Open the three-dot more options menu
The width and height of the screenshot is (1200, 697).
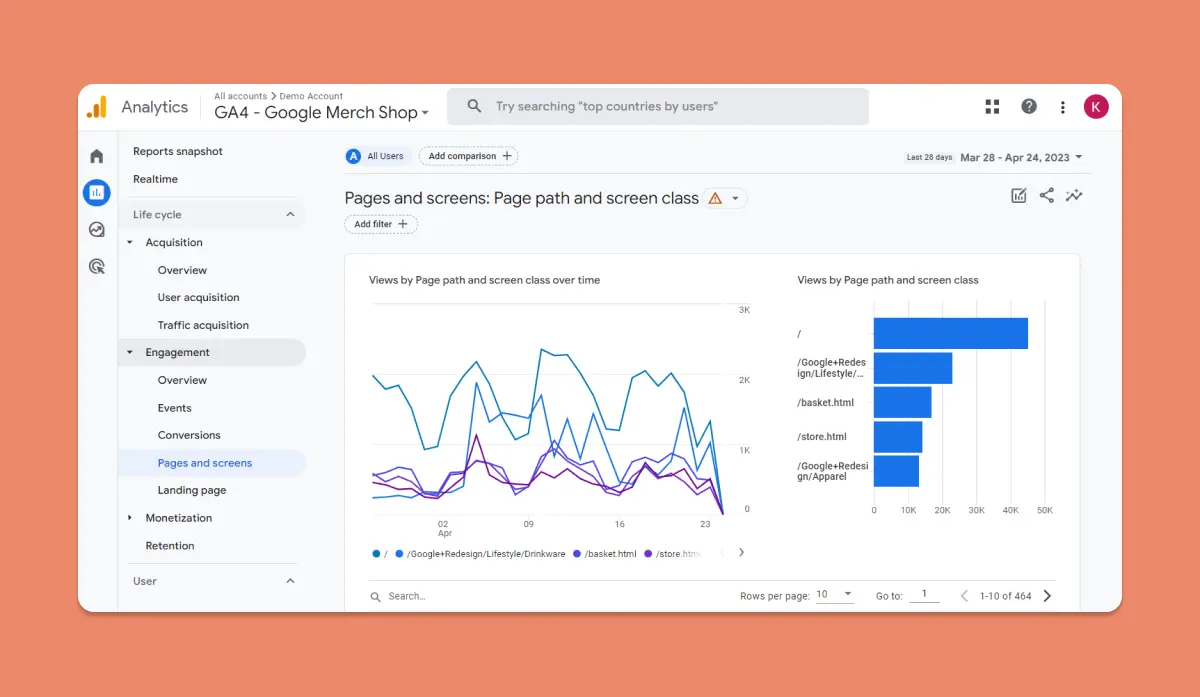coord(1062,107)
